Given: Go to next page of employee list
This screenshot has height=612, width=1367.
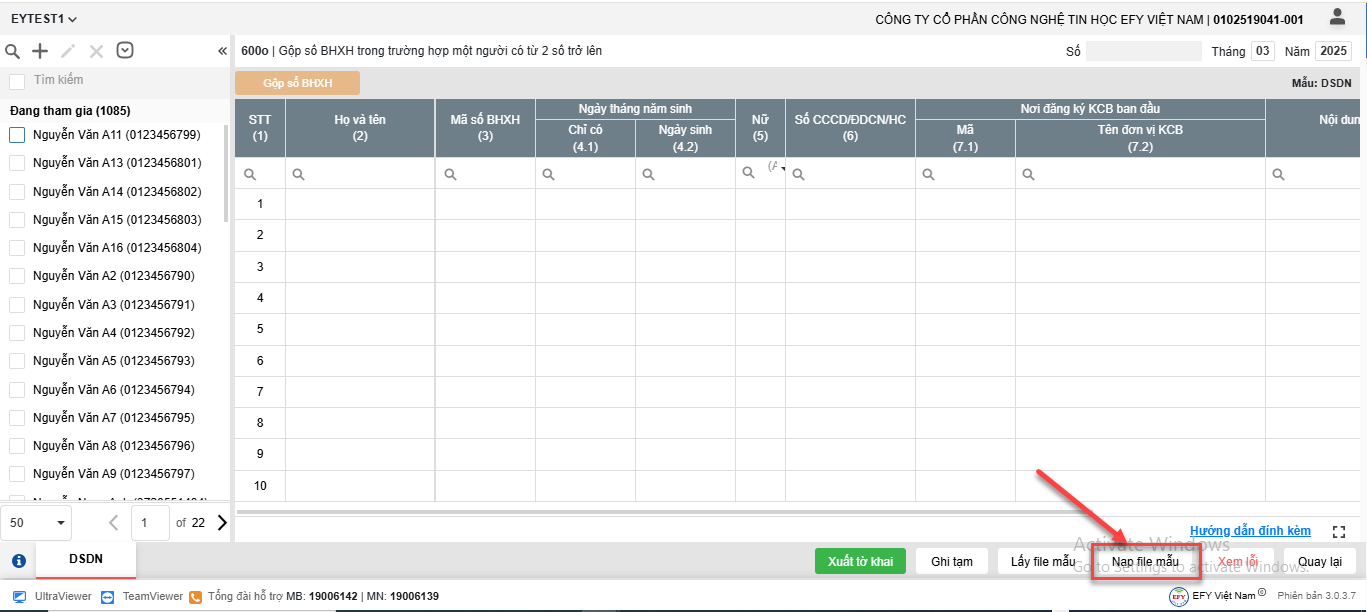Looking at the screenshot, I should click(222, 522).
